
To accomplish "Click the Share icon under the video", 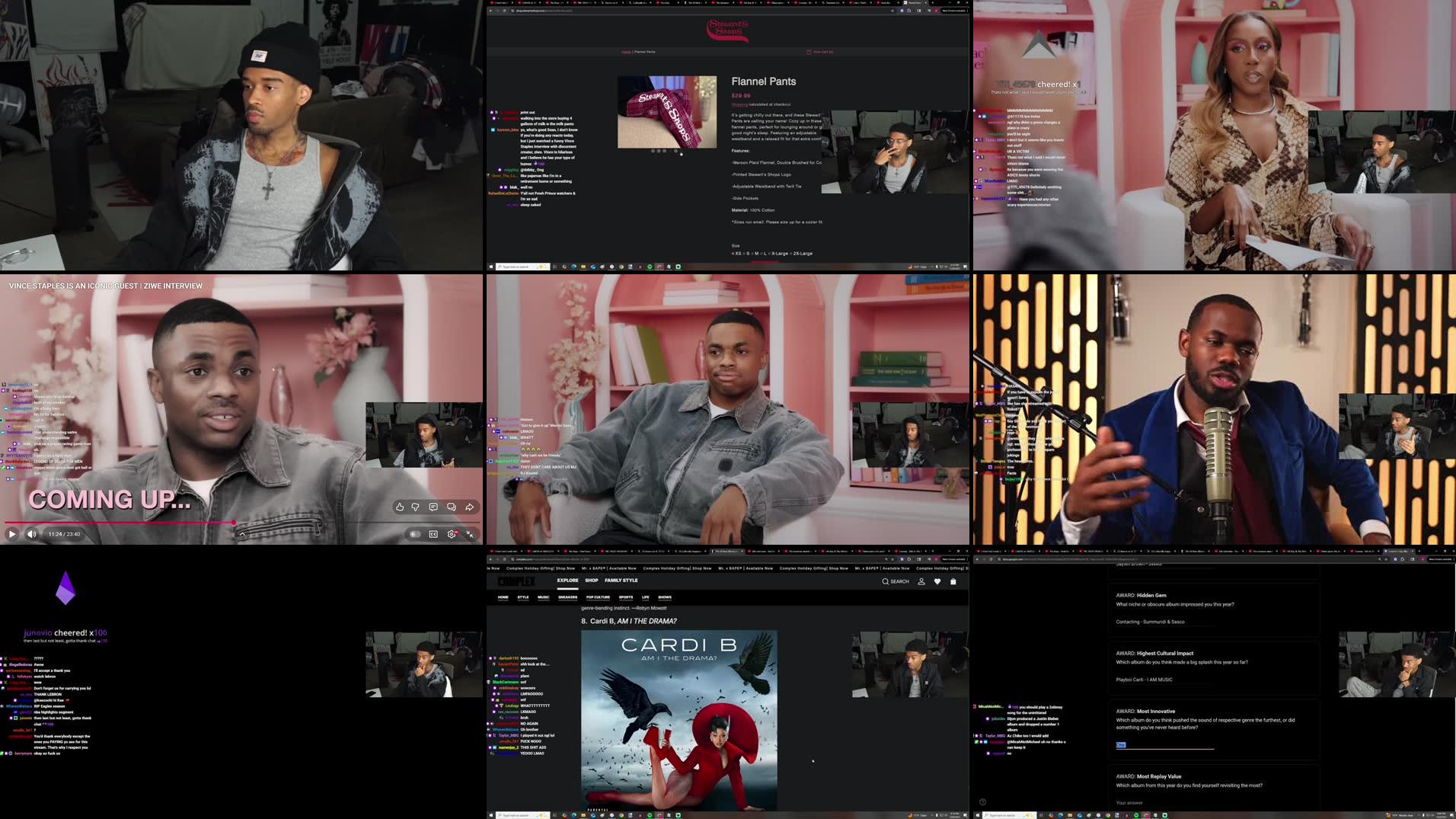I will pos(470,507).
